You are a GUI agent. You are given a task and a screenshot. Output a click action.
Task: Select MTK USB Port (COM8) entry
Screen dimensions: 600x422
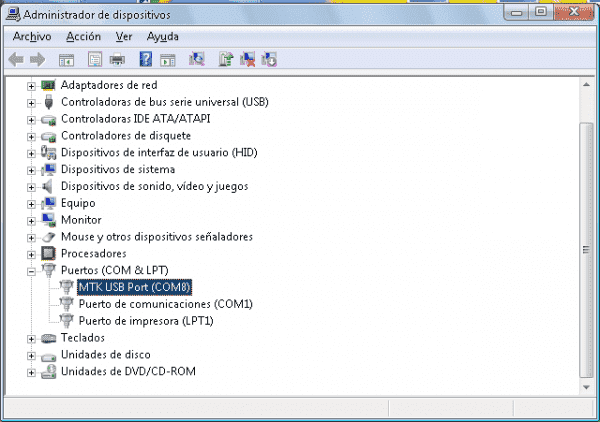(134, 287)
